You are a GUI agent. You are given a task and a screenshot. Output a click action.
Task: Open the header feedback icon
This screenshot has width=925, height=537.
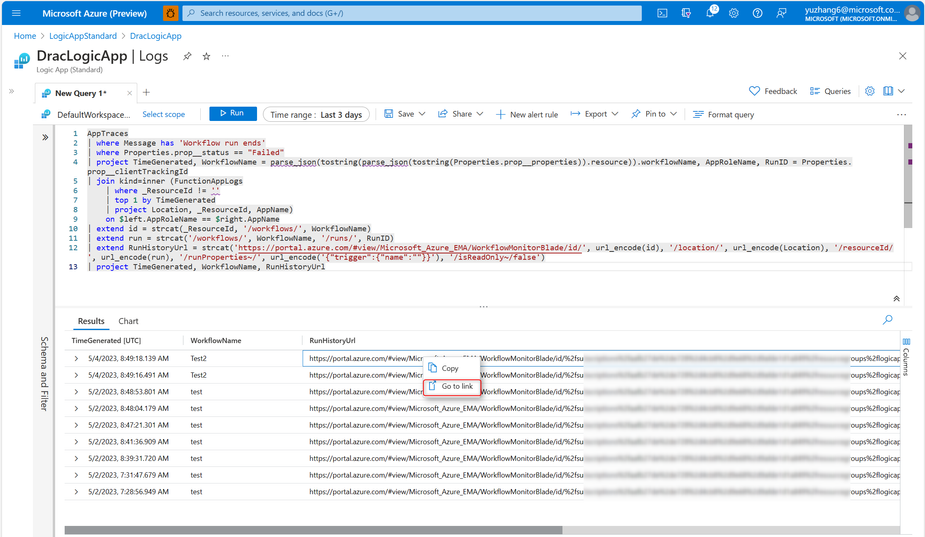pyautogui.click(x=781, y=13)
